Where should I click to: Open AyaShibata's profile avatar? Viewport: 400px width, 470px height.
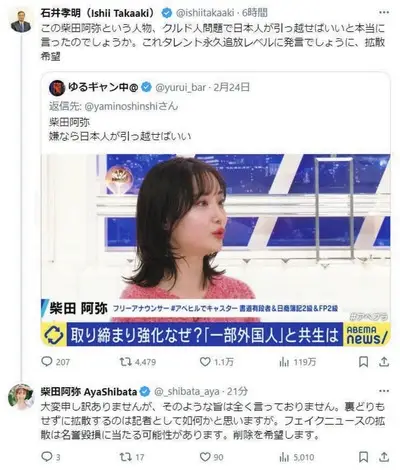21,396
